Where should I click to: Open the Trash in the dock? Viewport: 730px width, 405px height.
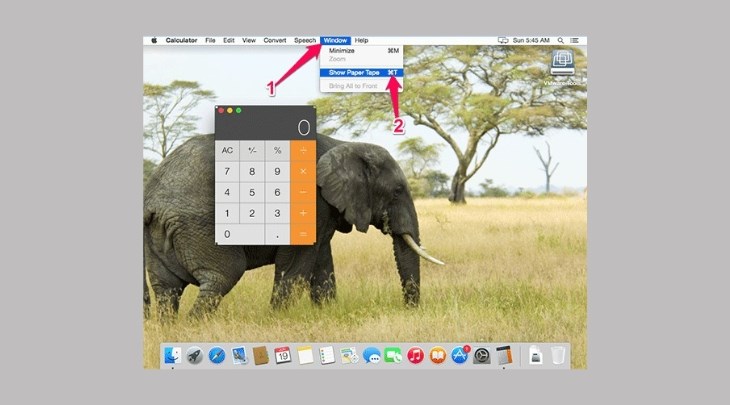pyautogui.click(x=558, y=355)
